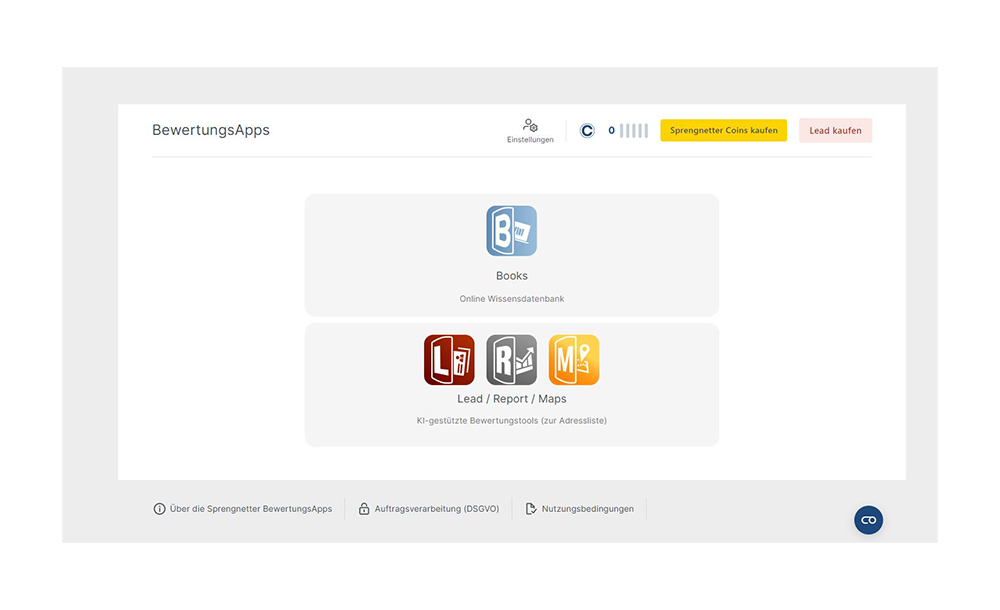Image resolution: width=1000 pixels, height=610 pixels.
Task: Open the Nutzungsbedingungen link
Action: click(x=588, y=509)
